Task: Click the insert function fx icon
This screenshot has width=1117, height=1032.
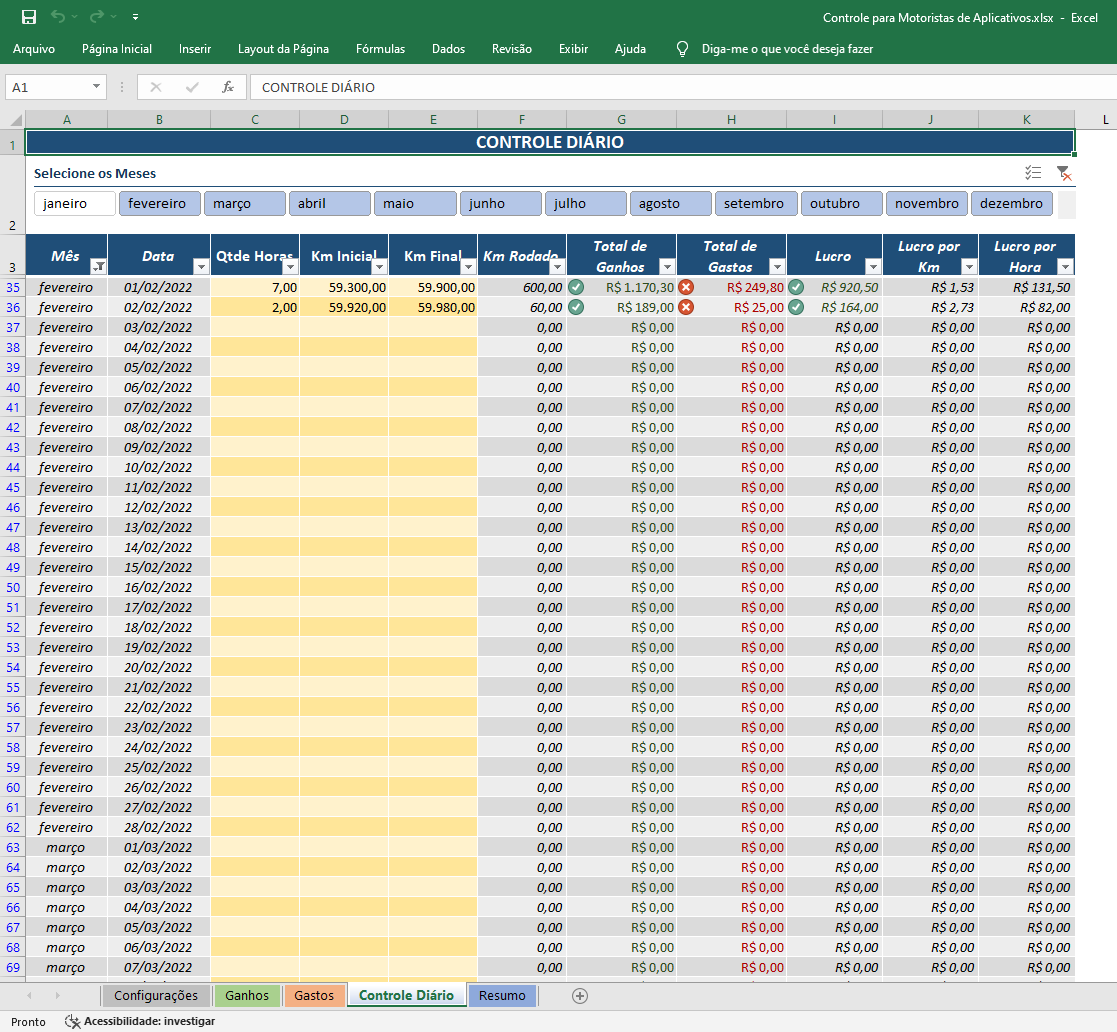Action: click(228, 87)
